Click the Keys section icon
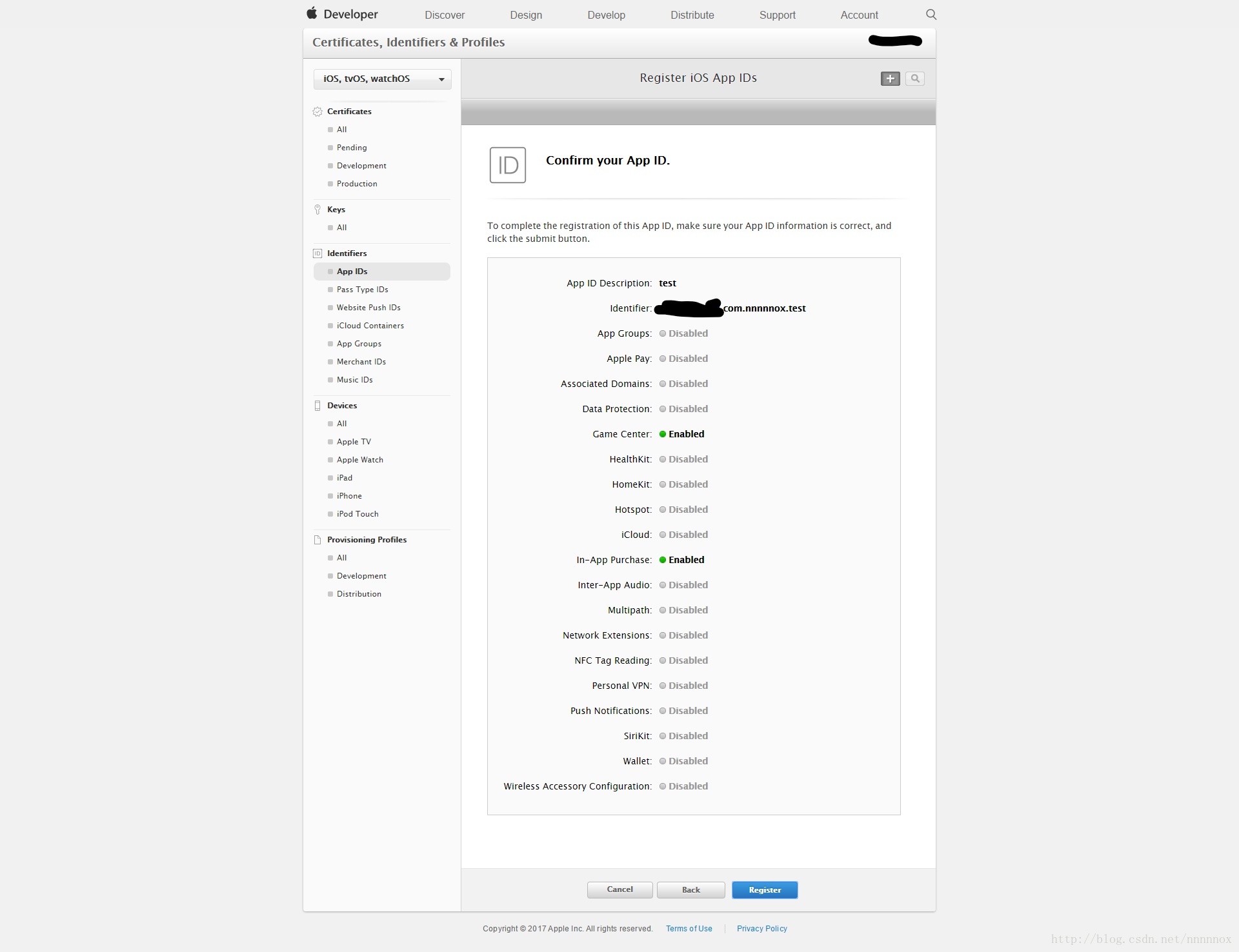 pos(318,209)
